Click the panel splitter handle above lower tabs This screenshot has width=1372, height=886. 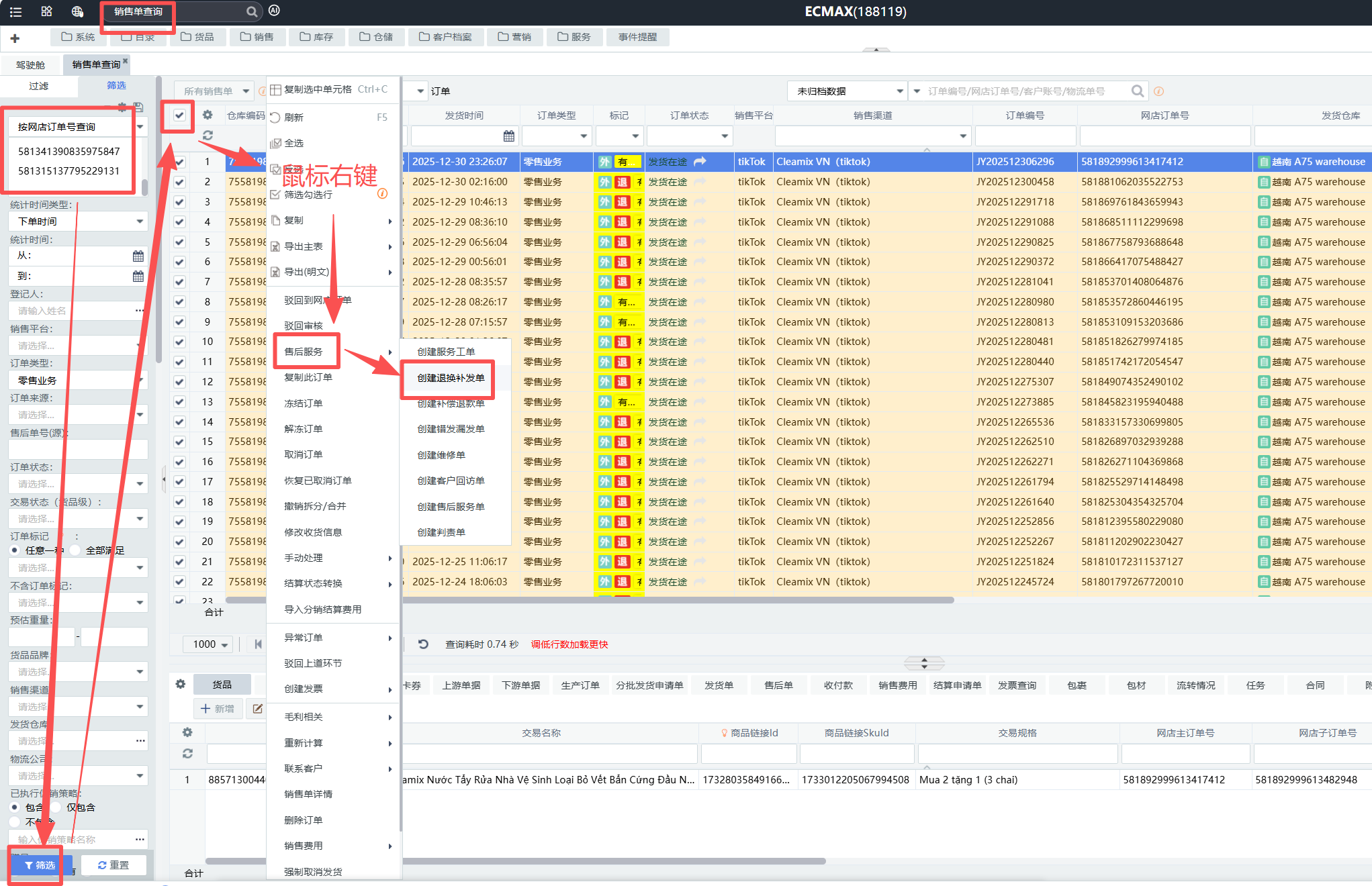pyautogui.click(x=924, y=663)
